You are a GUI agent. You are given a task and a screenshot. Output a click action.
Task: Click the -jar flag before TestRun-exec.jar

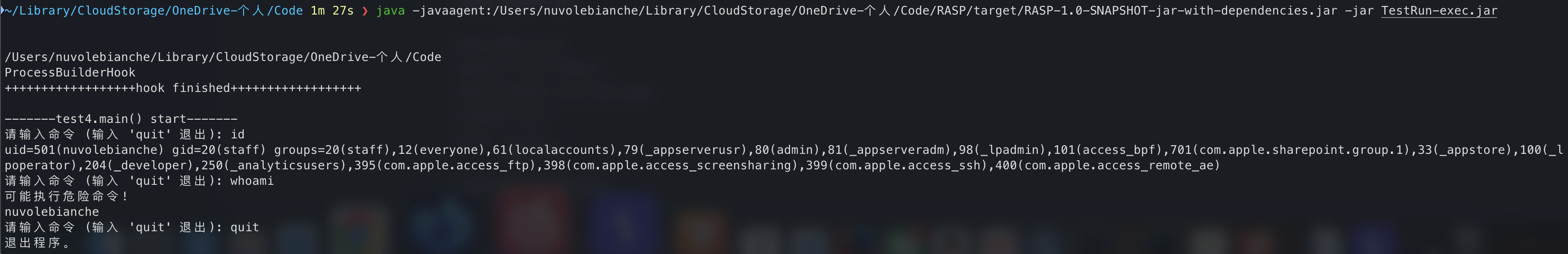(1359, 10)
